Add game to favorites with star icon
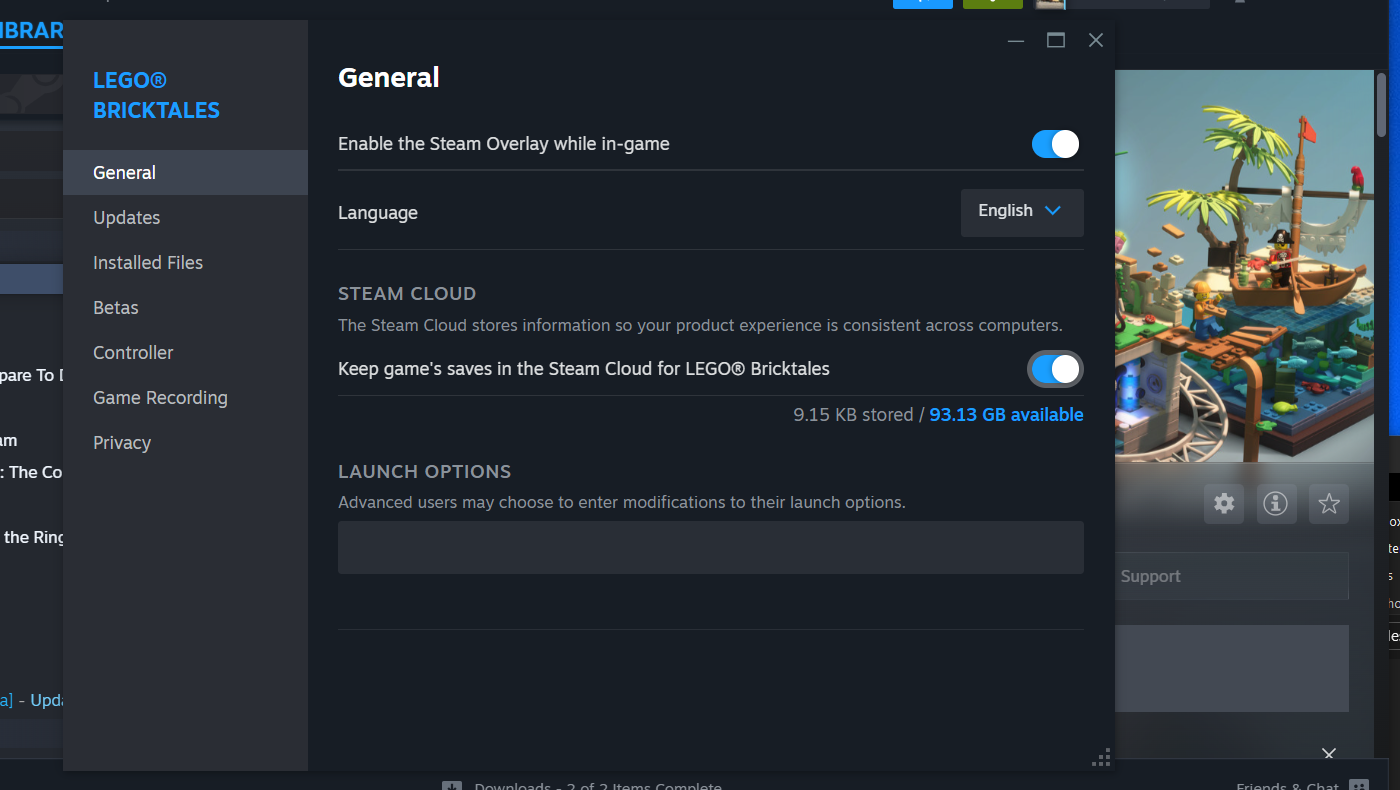The image size is (1400, 790). coord(1329,504)
